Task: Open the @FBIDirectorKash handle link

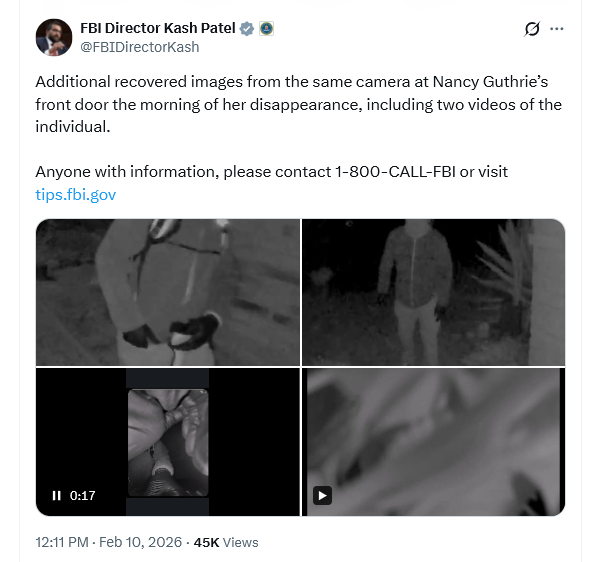Action: (x=139, y=46)
